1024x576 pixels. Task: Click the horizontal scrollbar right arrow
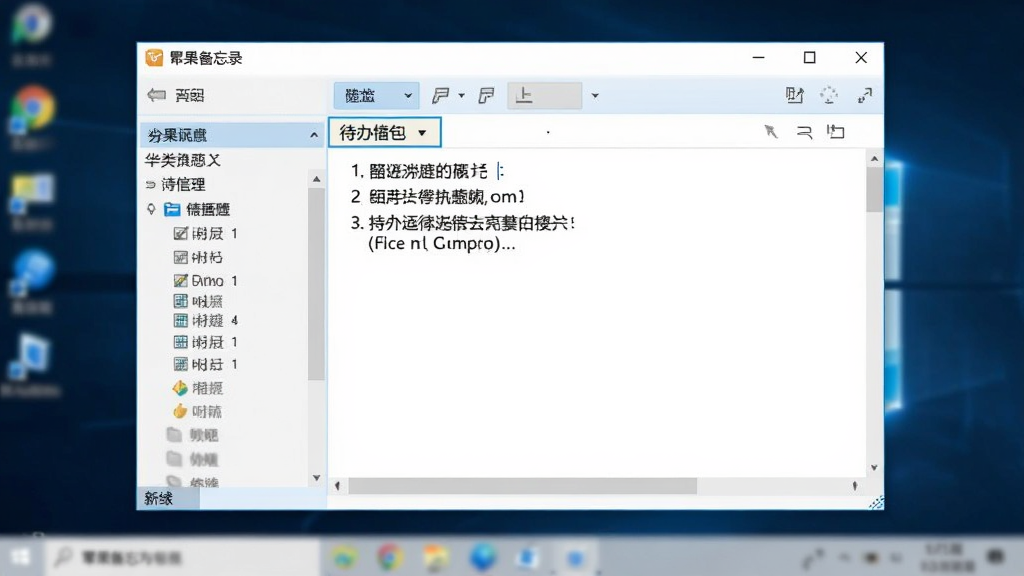point(855,486)
